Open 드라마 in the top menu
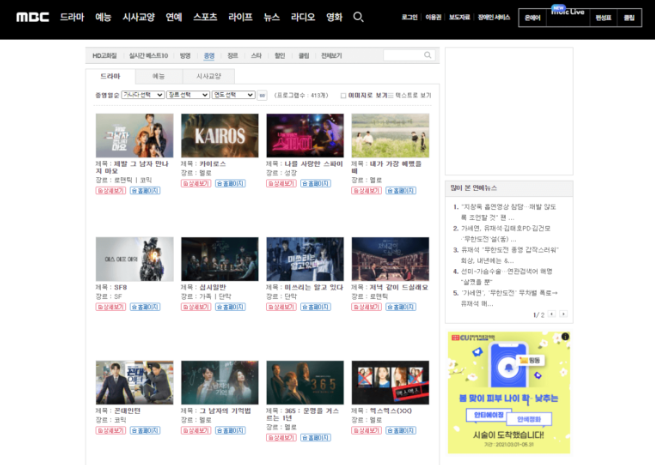The height and width of the screenshot is (465, 655). click(x=72, y=17)
